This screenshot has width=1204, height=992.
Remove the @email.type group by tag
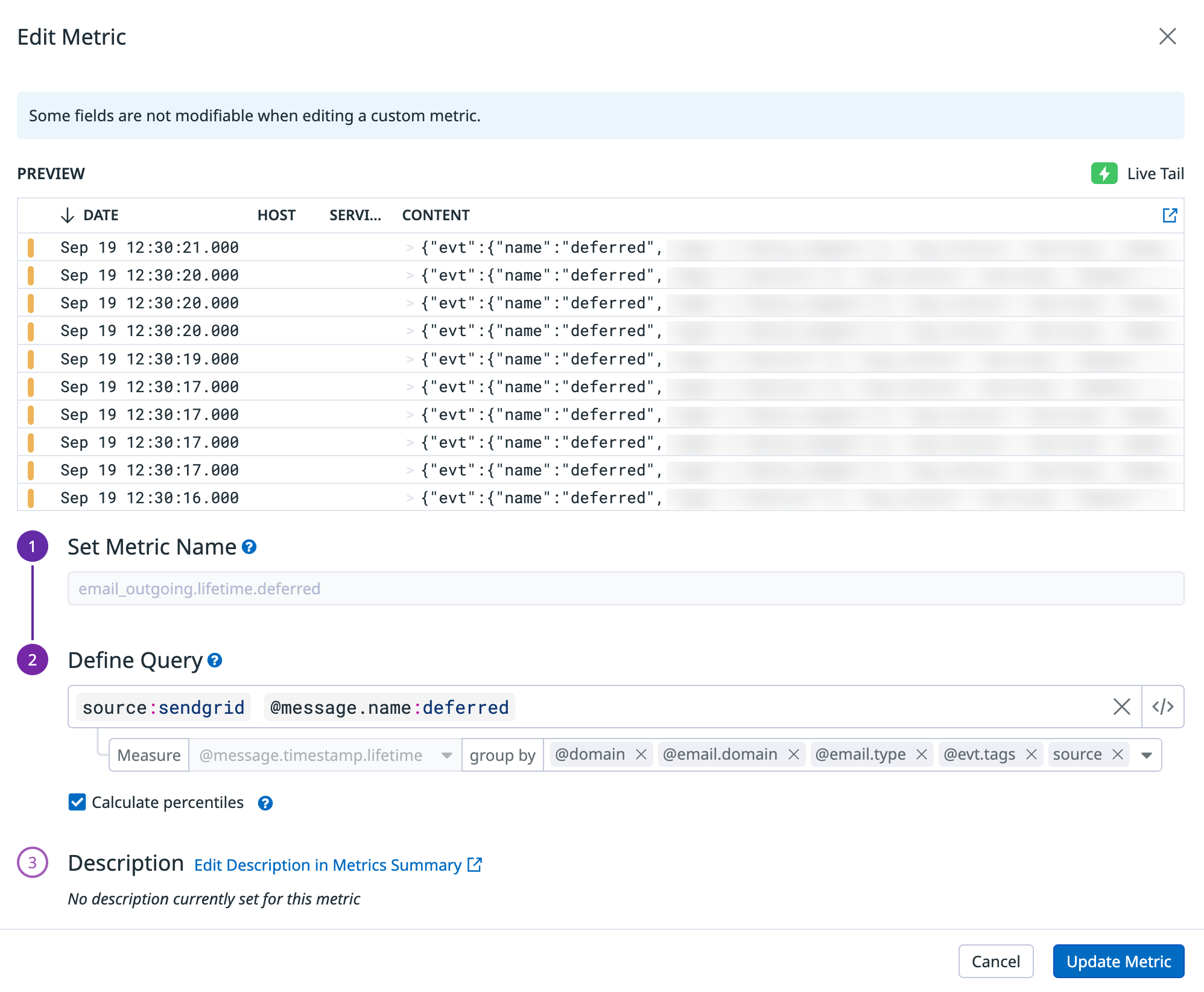pyautogui.click(x=922, y=754)
